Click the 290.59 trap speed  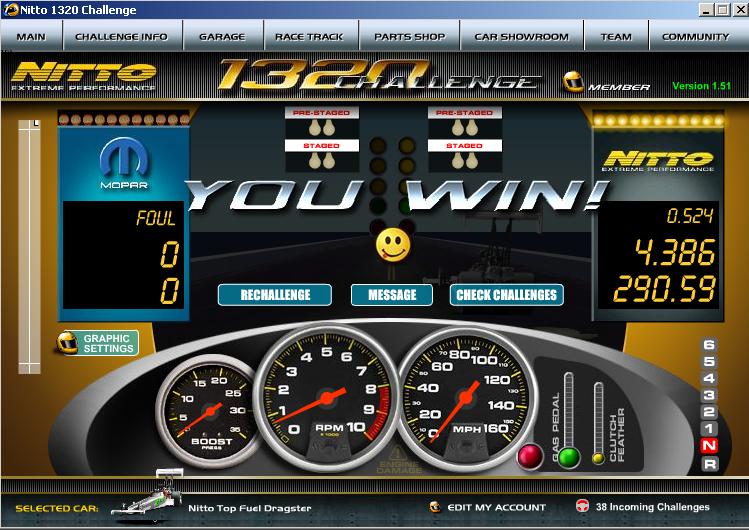coord(664,288)
